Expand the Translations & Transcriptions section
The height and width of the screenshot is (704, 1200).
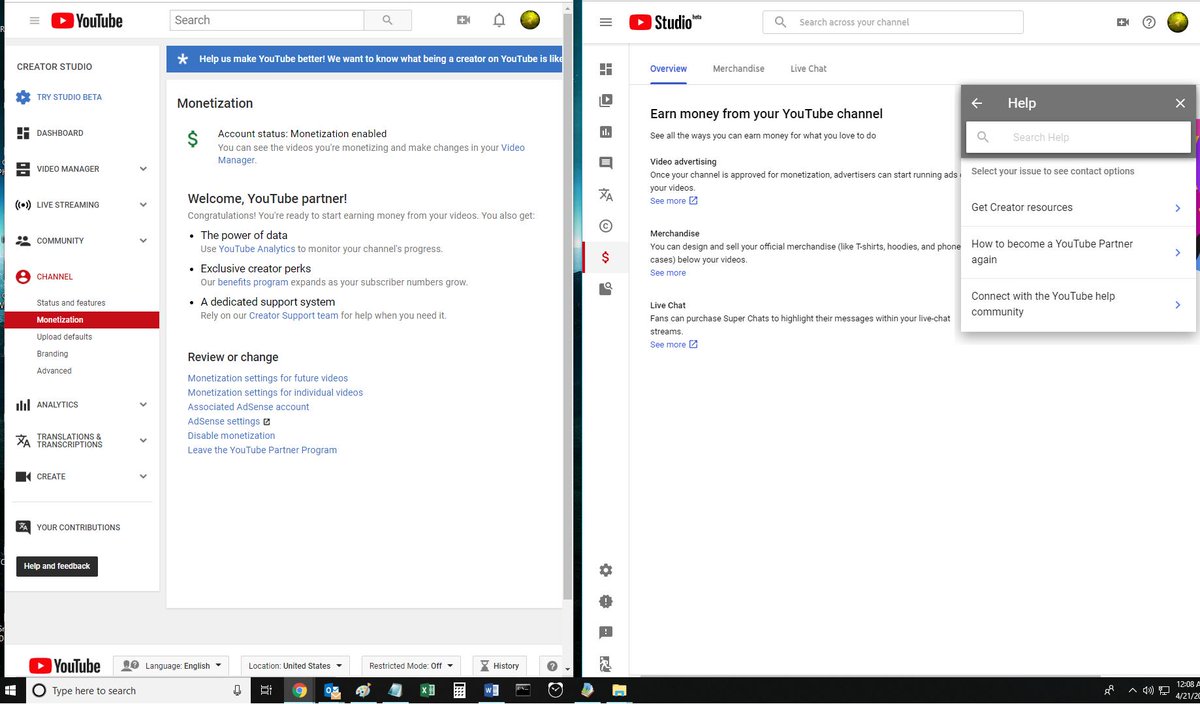point(143,441)
